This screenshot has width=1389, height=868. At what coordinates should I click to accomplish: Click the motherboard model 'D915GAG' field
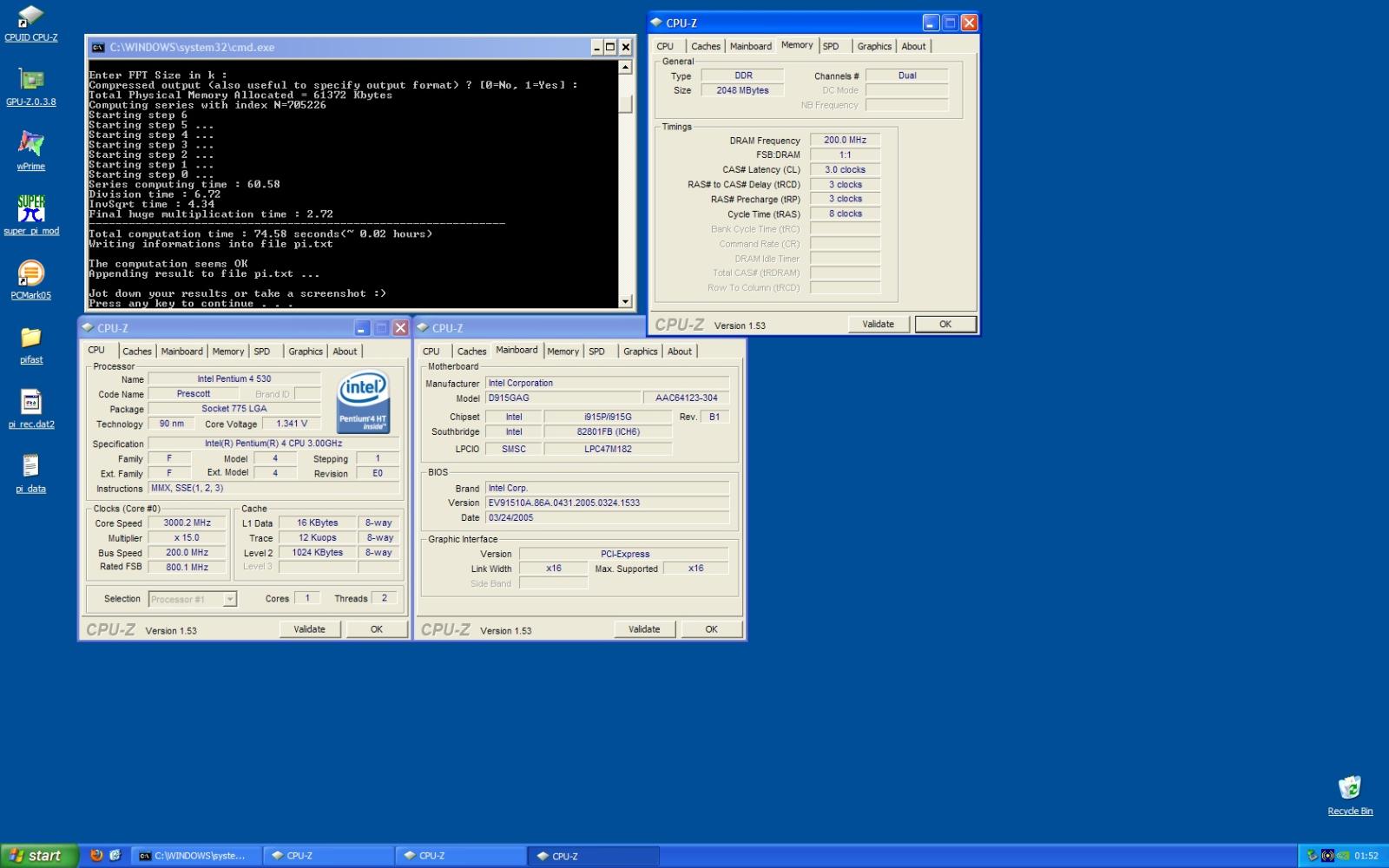[x=563, y=398]
